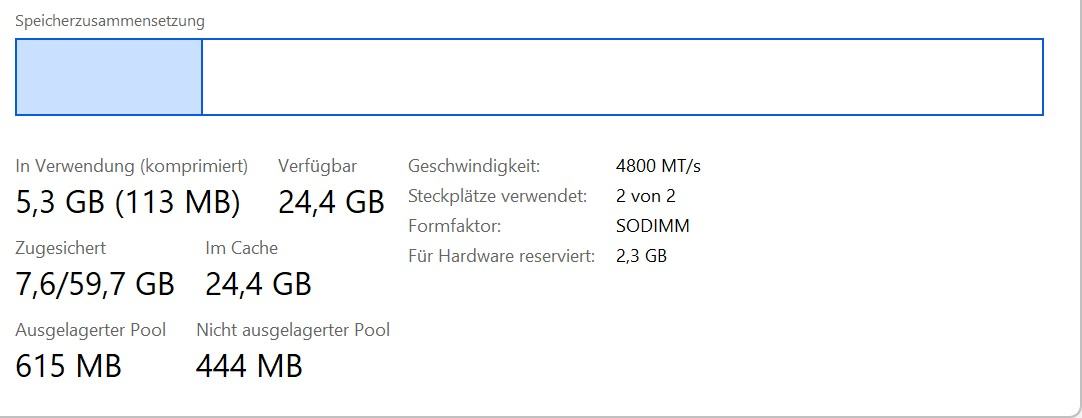Select the SODIMM form factor value
The width and height of the screenshot is (1082, 418).
point(652,226)
